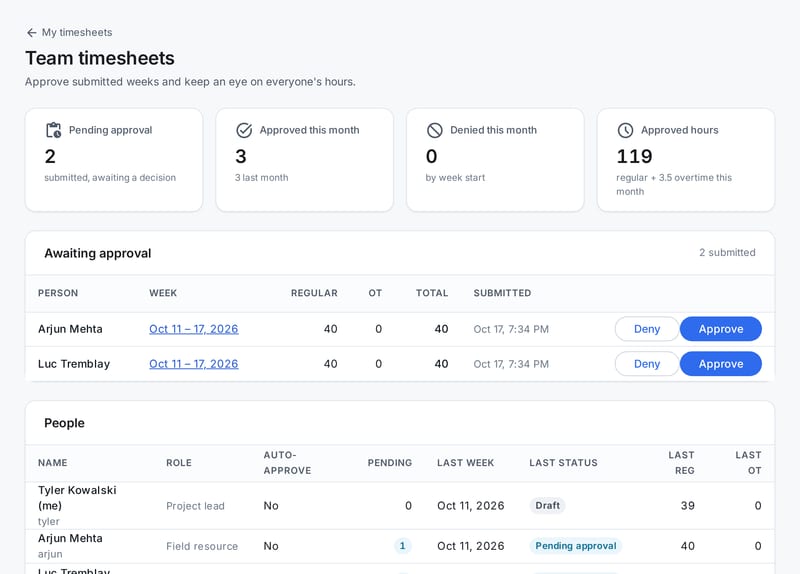This screenshot has height=574, width=800.
Task: Click Arjun Mehta in Awaiting approval table
Action: (70, 329)
